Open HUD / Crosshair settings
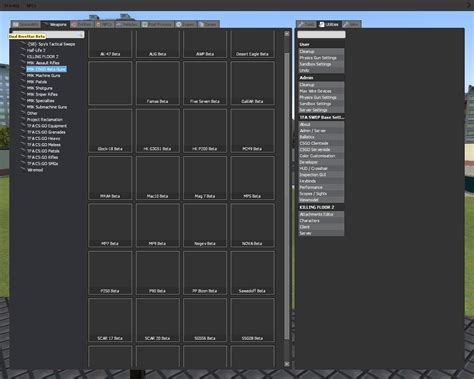Viewport: 474px width, 379px height. pos(321,168)
